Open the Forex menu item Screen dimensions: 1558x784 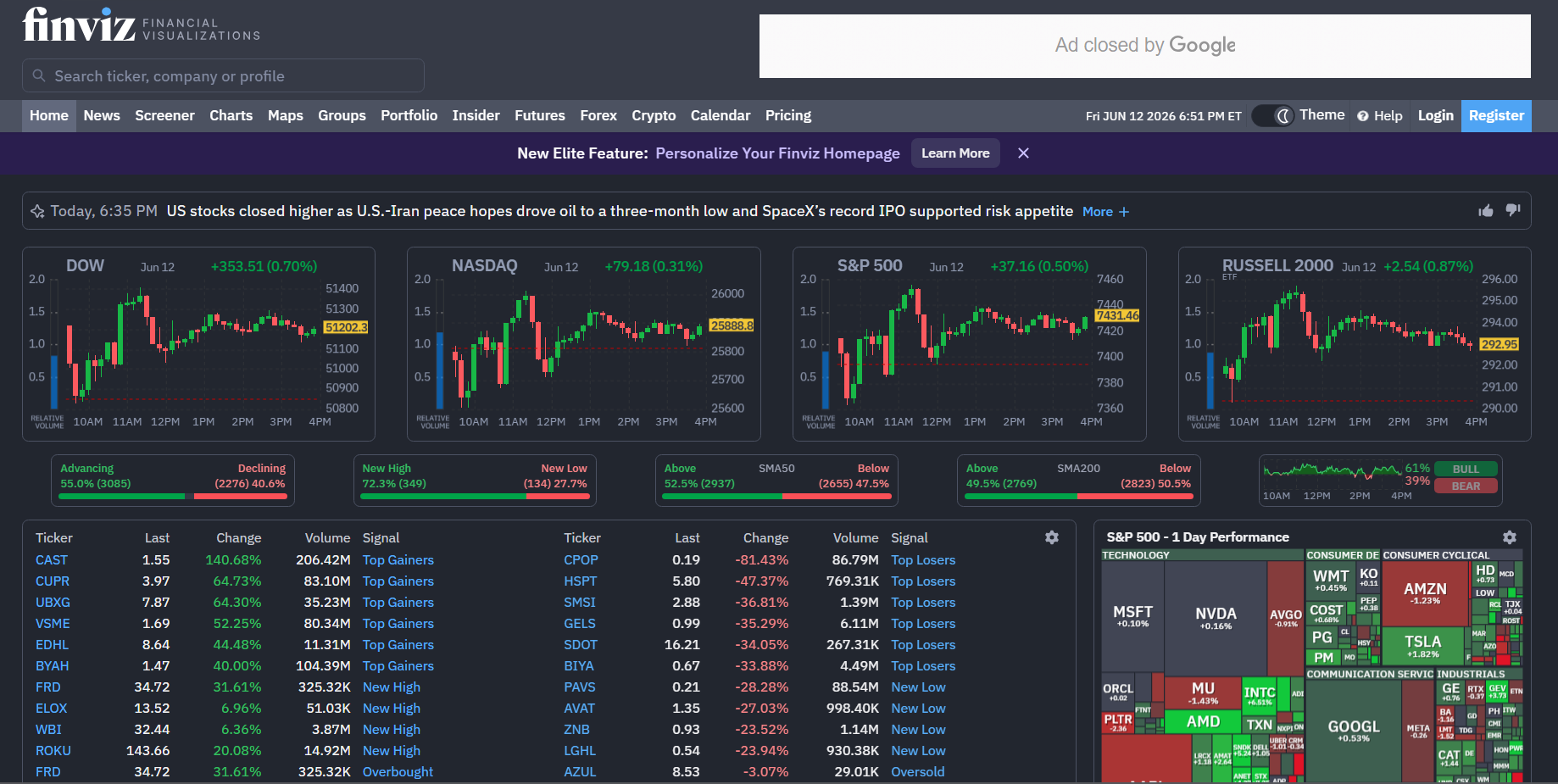coord(598,115)
